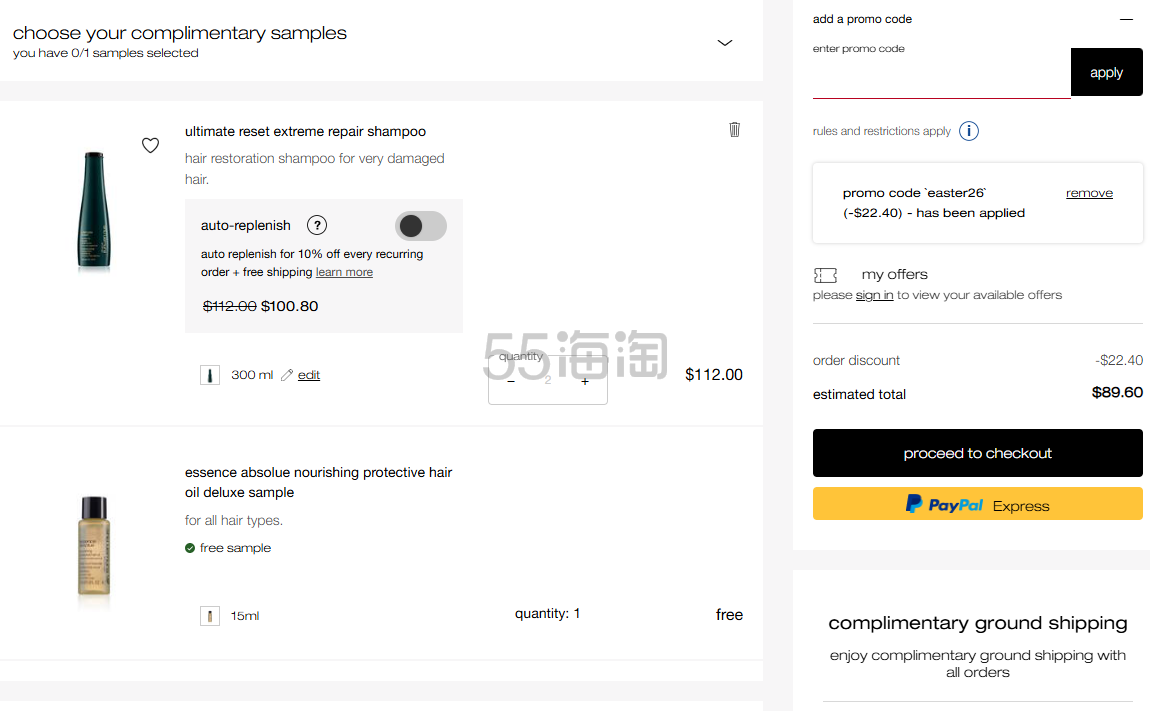Image resolution: width=1150 pixels, height=711 pixels.
Task: Open the ultimate reset shampoo product thumbnail
Action: coord(94,210)
